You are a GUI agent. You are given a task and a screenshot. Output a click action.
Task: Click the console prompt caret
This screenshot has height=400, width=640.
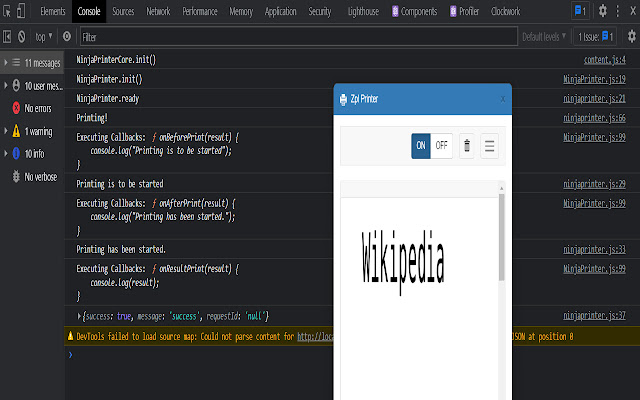[x=70, y=355]
